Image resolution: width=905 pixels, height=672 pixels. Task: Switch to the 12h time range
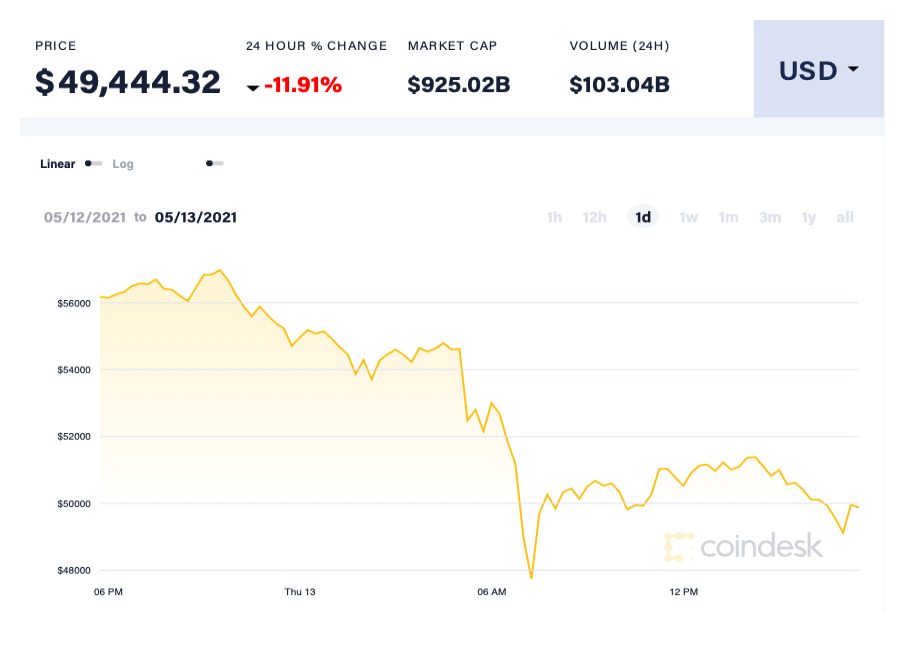point(595,217)
